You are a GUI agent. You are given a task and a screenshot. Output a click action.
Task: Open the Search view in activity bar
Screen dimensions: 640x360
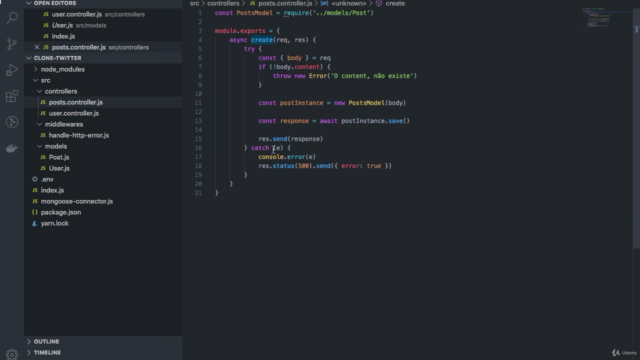[12, 18]
